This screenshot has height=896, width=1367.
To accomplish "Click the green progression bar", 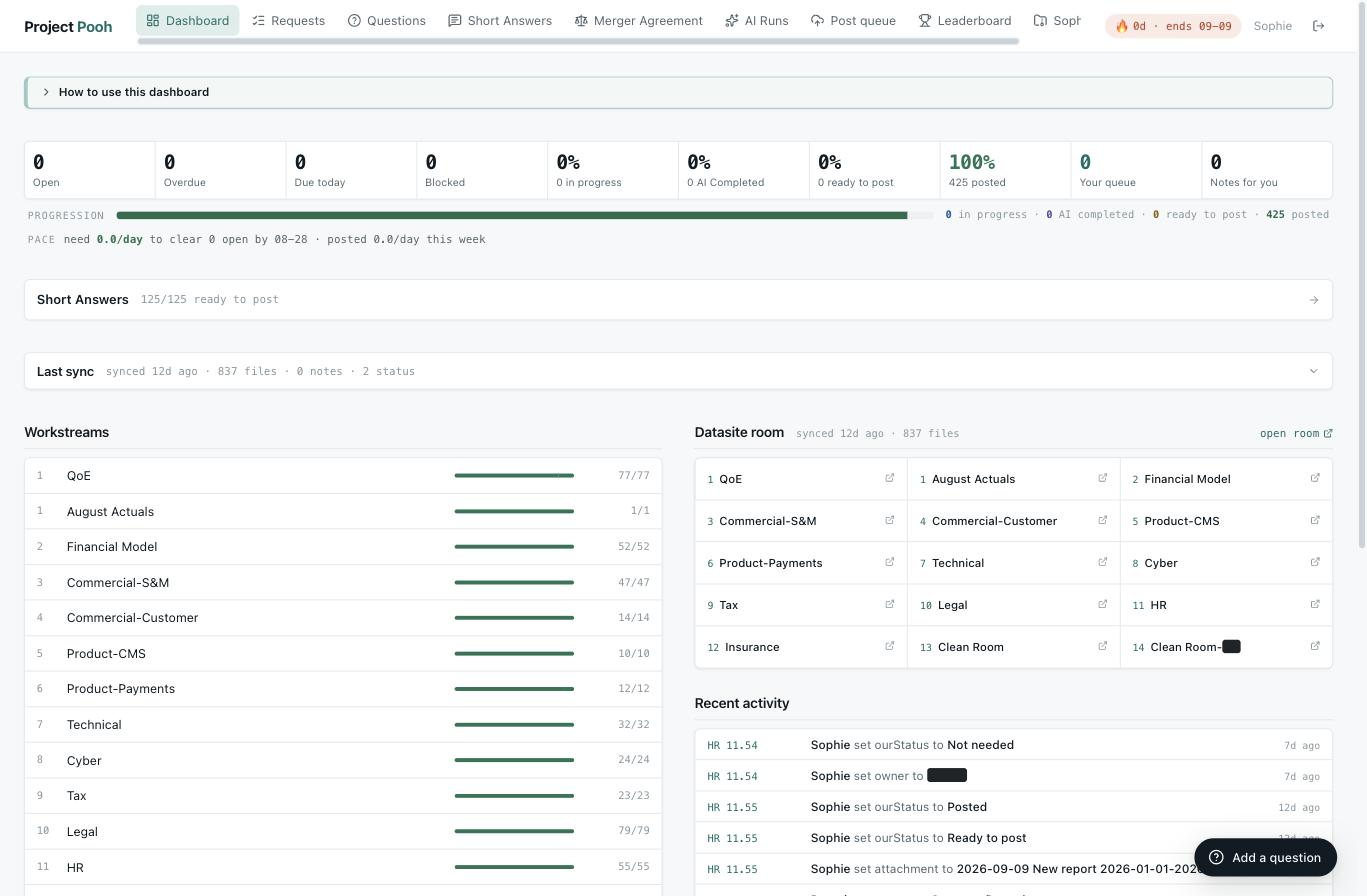I will [512, 215].
